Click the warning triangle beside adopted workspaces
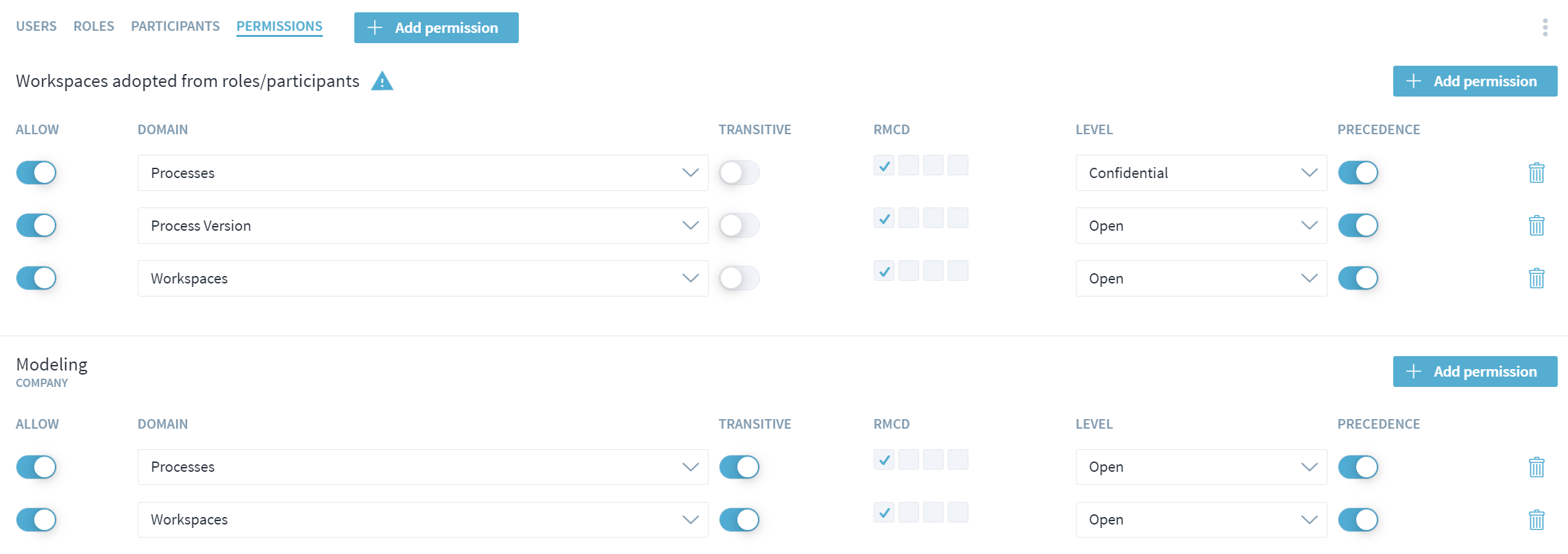Viewport: 1568px width, 554px height. pos(382,81)
